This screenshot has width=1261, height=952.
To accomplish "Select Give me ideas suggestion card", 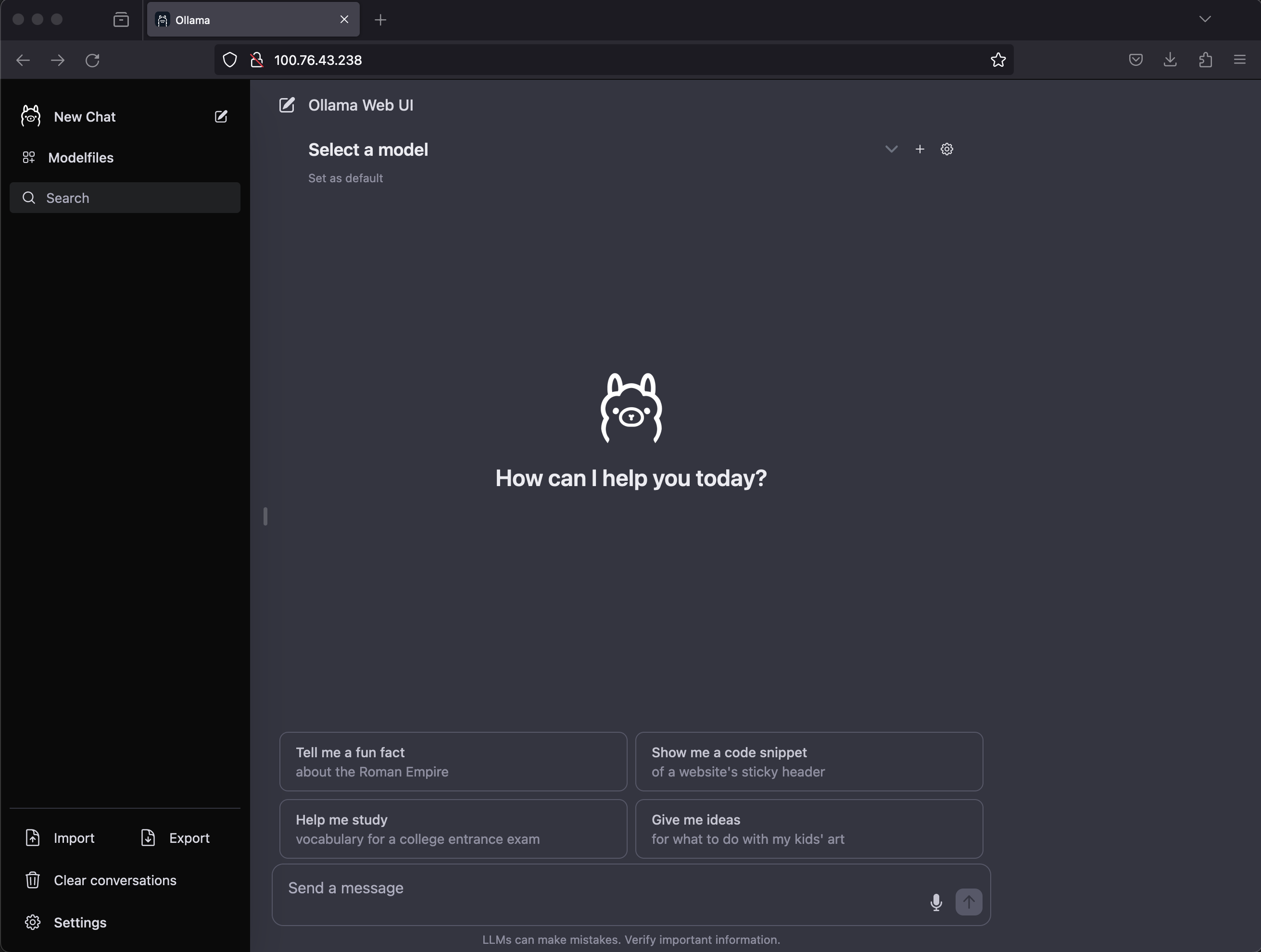I will pos(809,829).
